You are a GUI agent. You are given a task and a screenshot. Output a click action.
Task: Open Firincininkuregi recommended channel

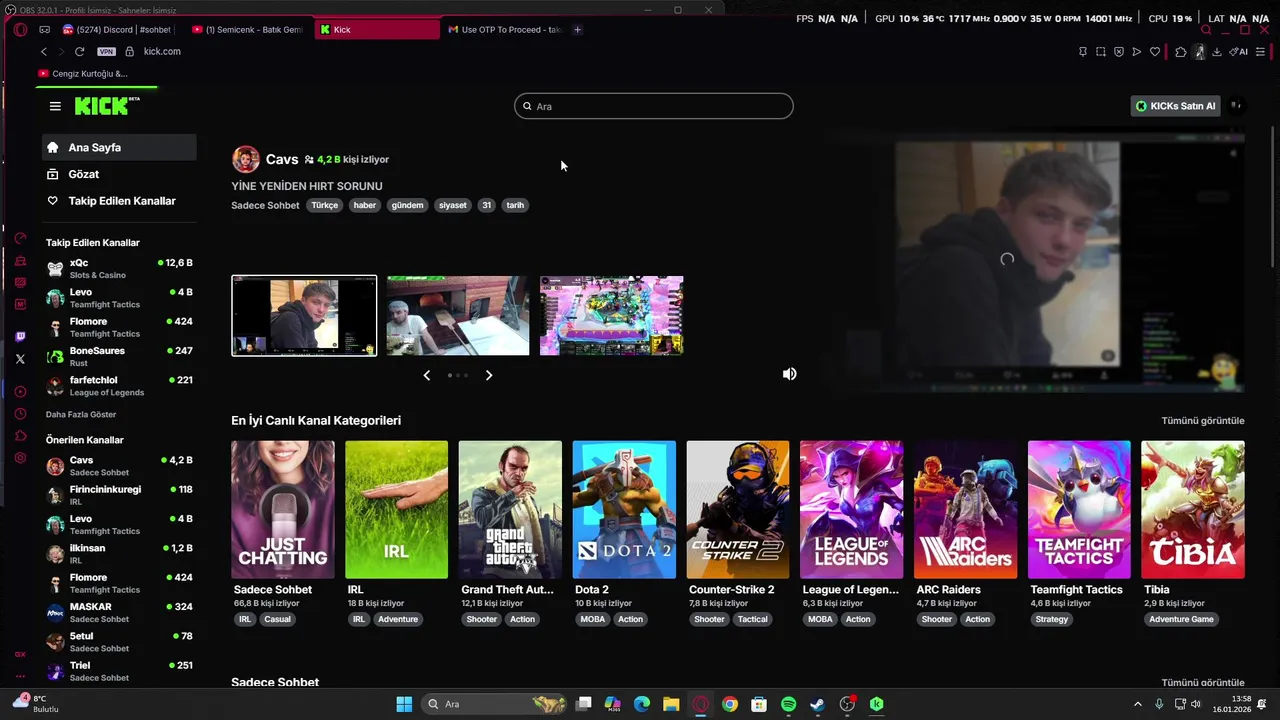(119, 495)
